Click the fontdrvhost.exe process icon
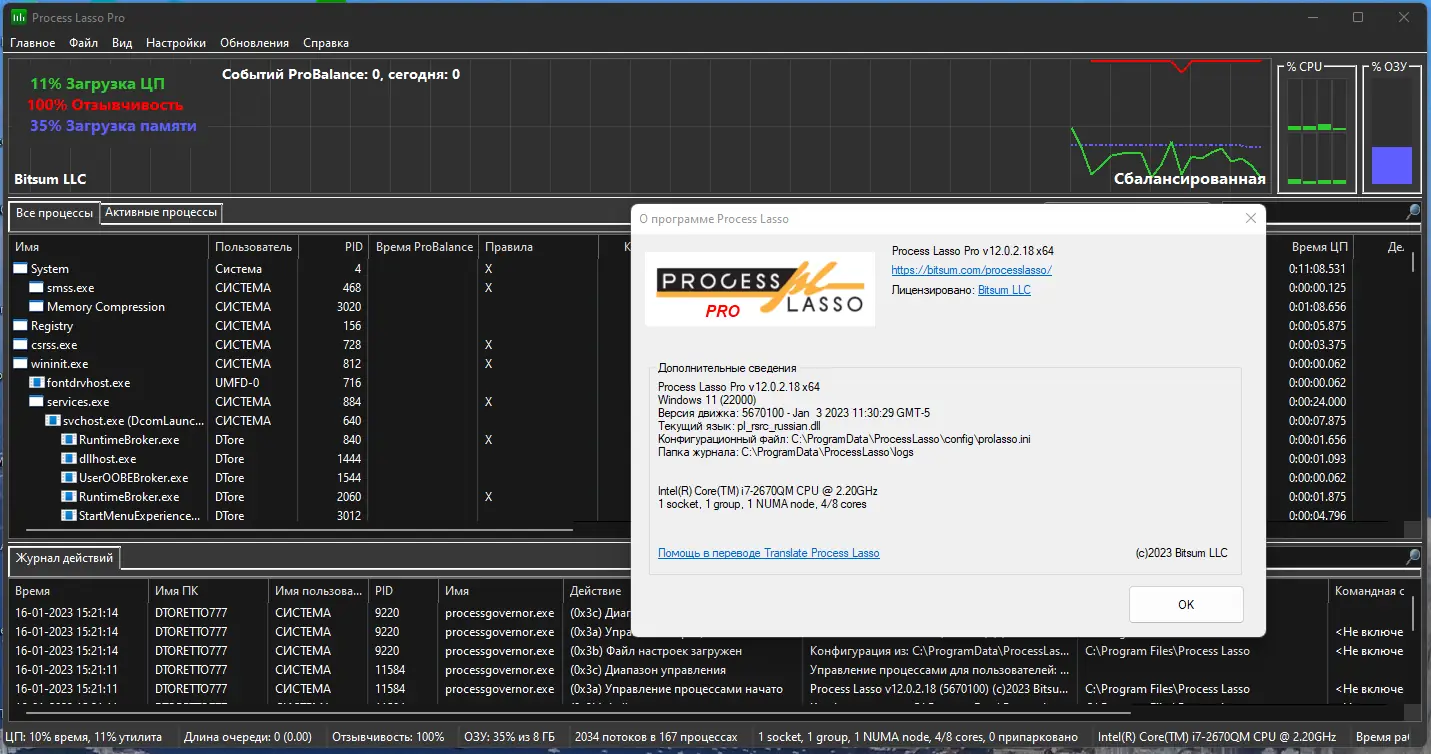This screenshot has width=1431, height=754. pyautogui.click(x=37, y=383)
